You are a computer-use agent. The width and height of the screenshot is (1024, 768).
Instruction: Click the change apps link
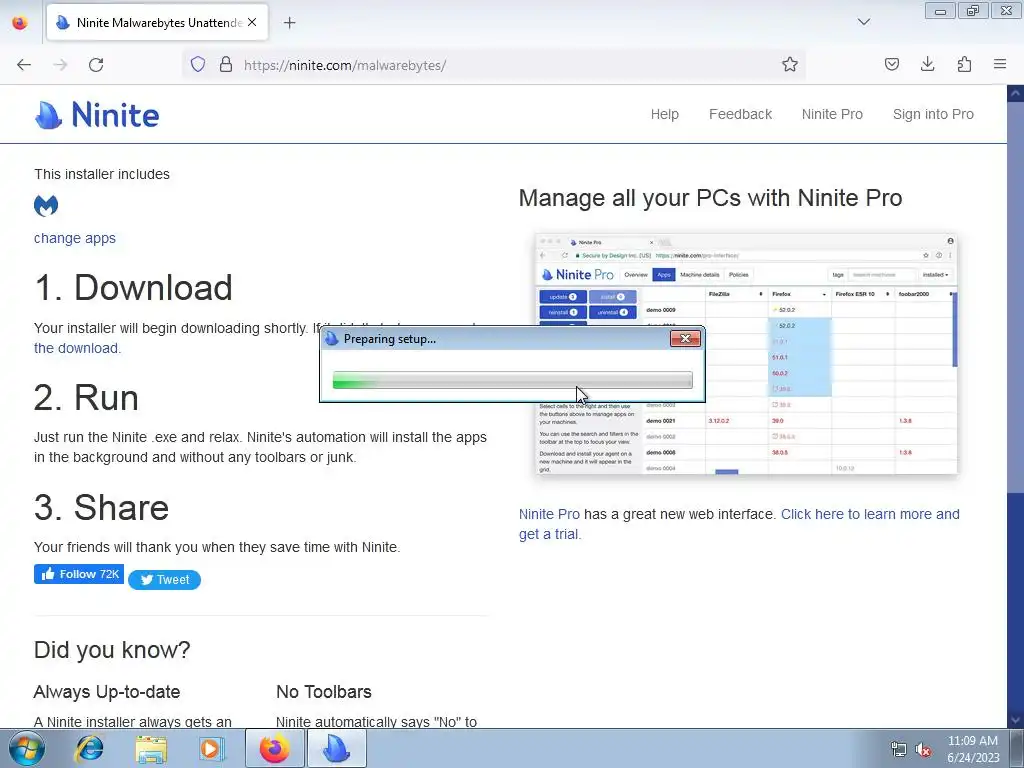click(x=74, y=238)
